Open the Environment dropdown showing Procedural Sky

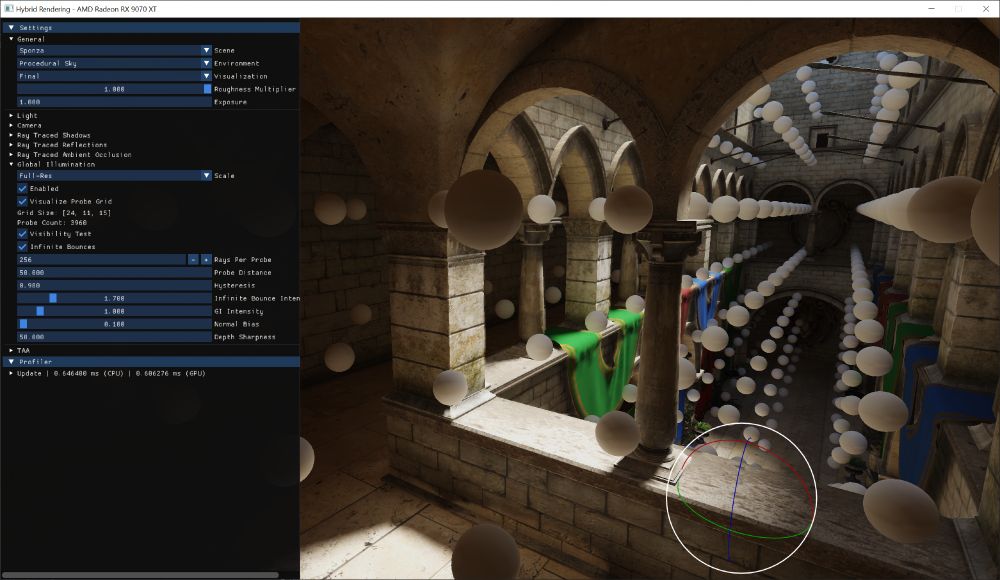pos(114,63)
